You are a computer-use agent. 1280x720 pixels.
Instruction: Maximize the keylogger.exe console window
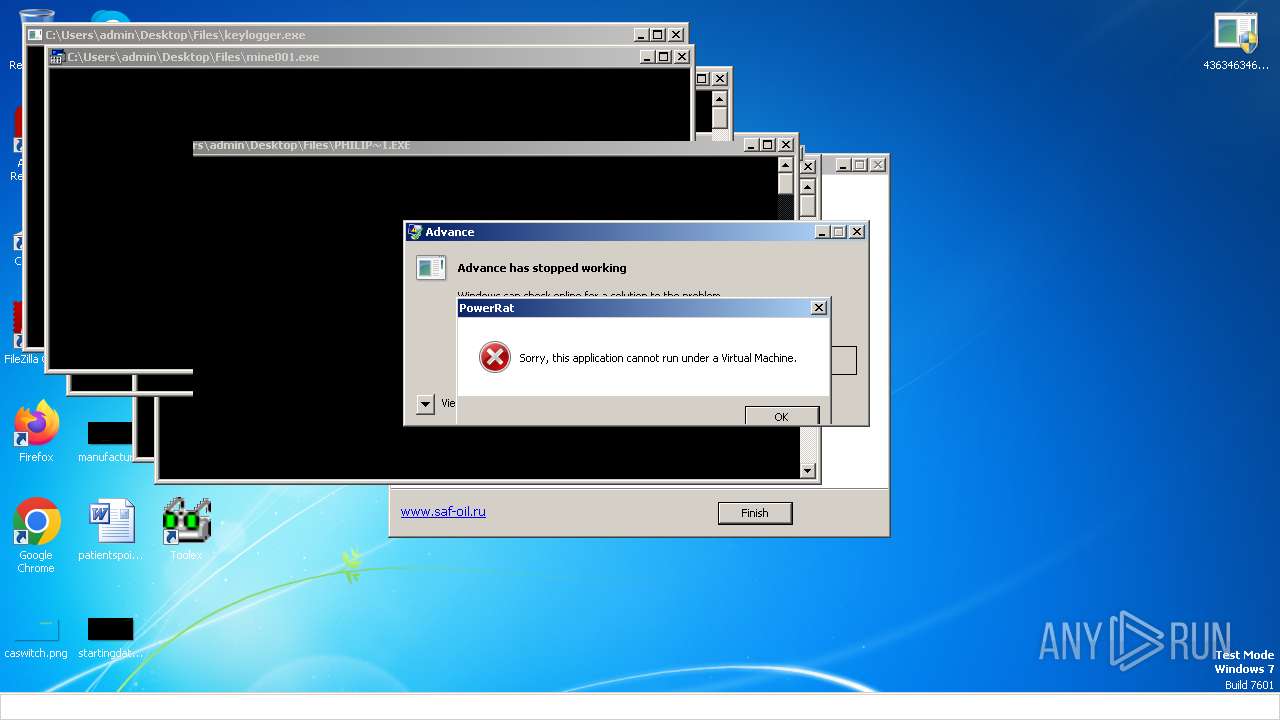point(658,35)
